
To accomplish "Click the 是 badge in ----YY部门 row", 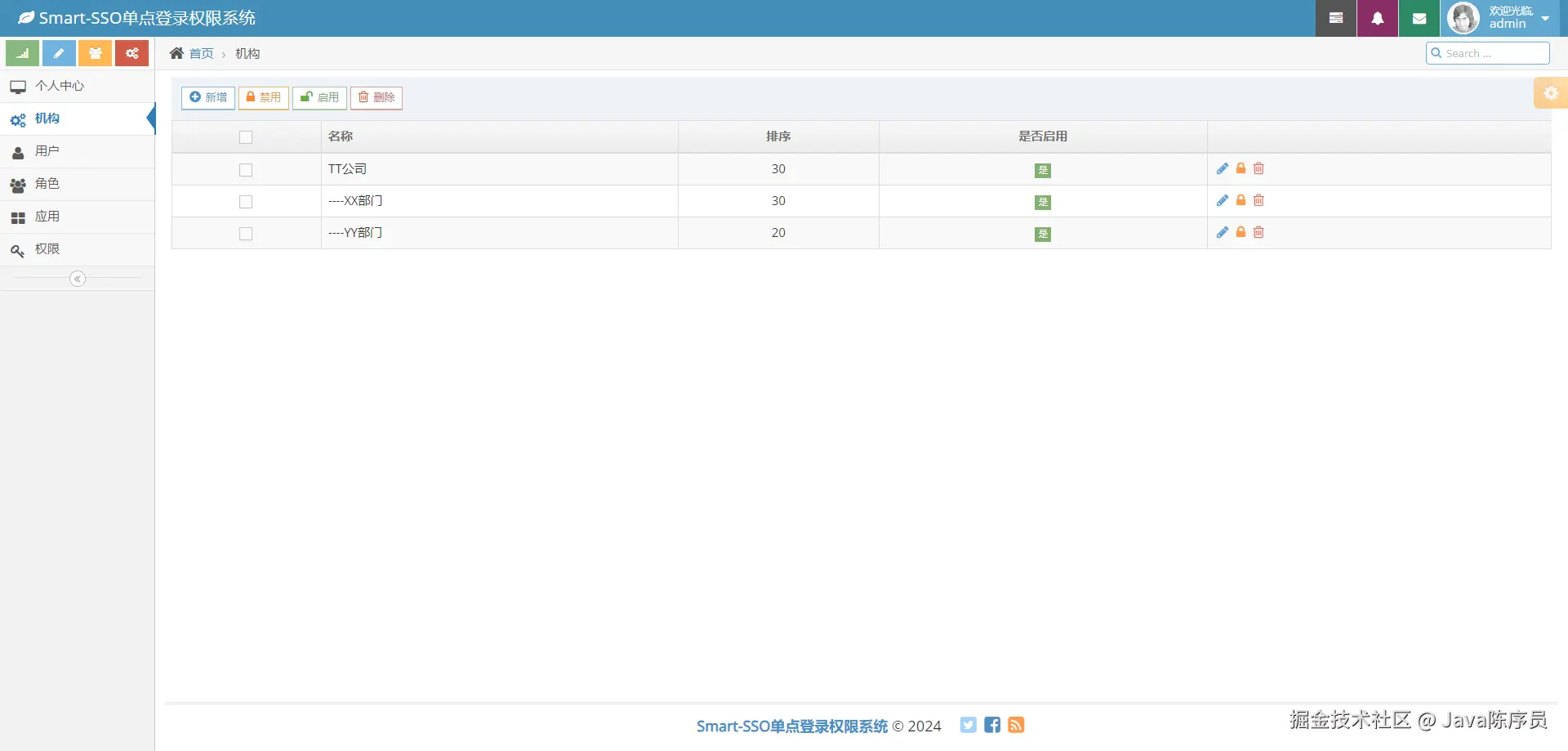I will pos(1043,234).
